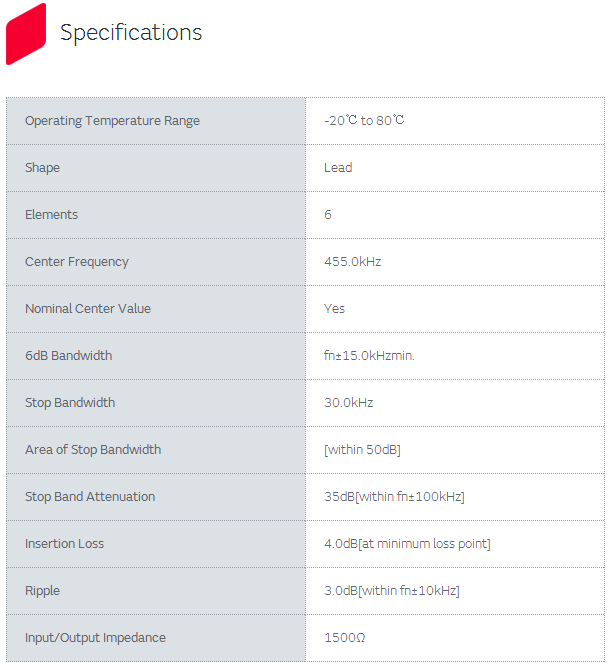Image resolution: width=607 pixels, height=664 pixels.
Task: Select the 6dB Bandwidth label
Action: (x=68, y=356)
